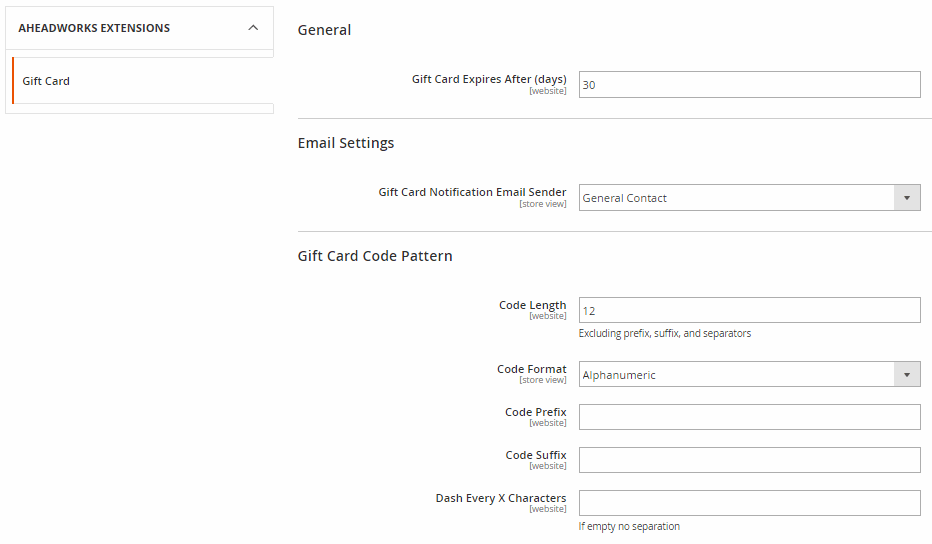Click the Code Format dropdown arrow
The height and width of the screenshot is (544, 932).
(907, 375)
